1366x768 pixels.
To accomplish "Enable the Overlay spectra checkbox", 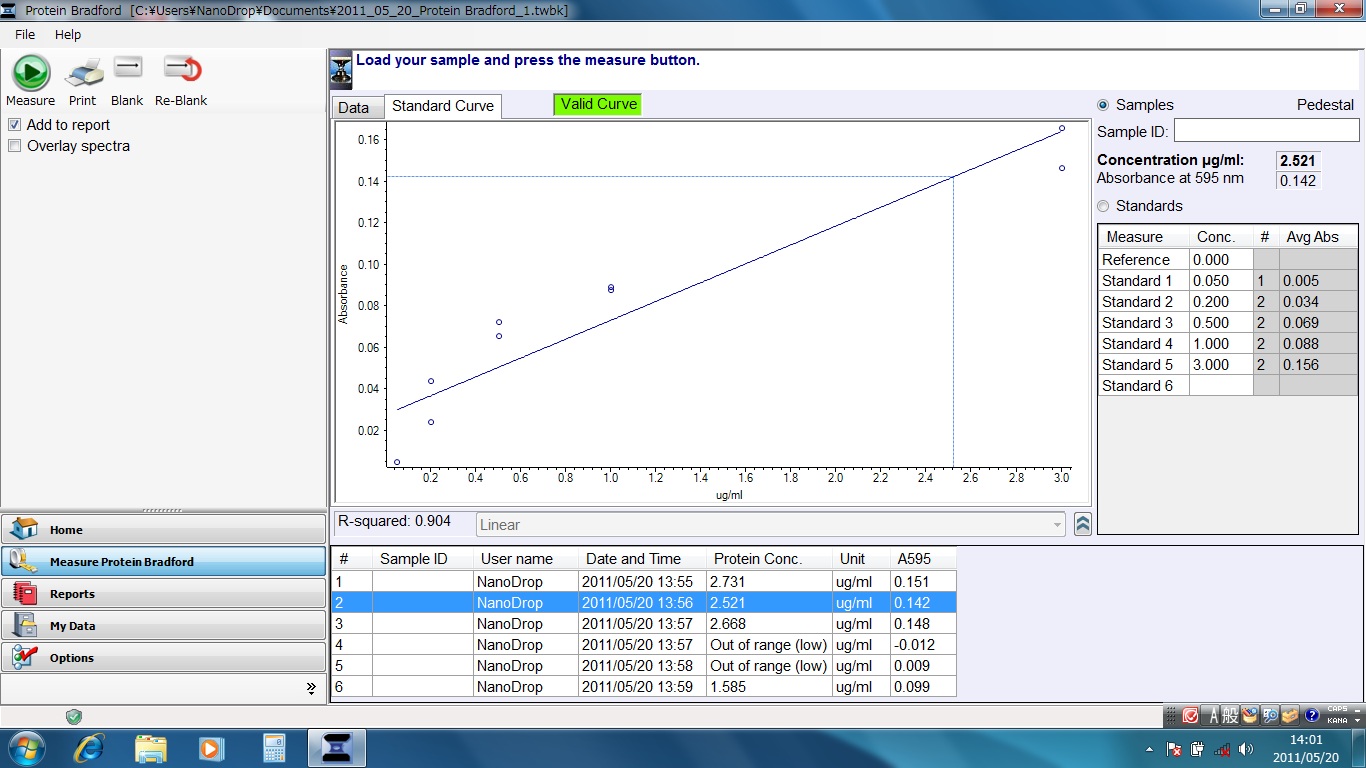I will click(15, 146).
